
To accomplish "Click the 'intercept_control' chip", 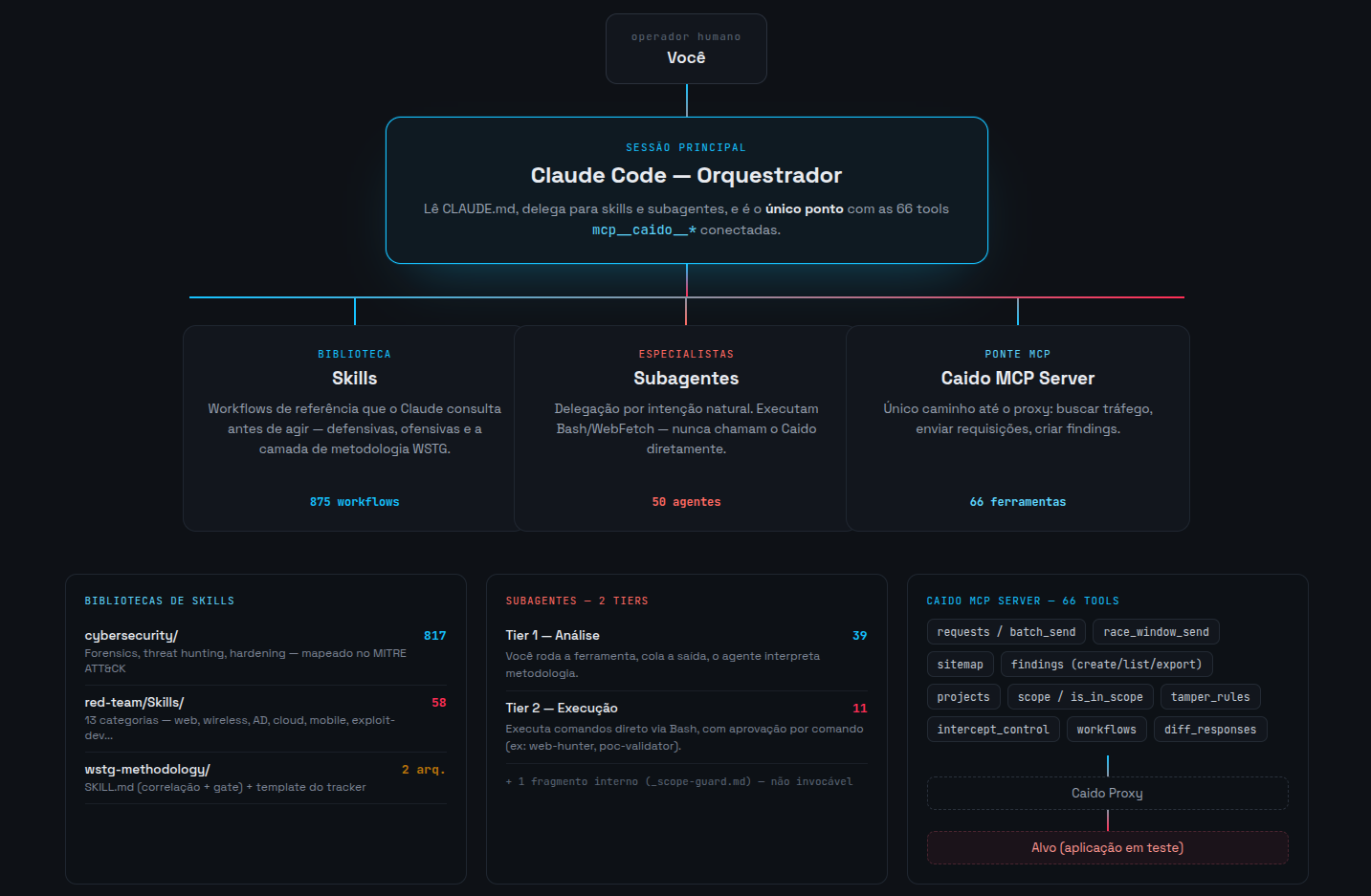I will (x=993, y=730).
